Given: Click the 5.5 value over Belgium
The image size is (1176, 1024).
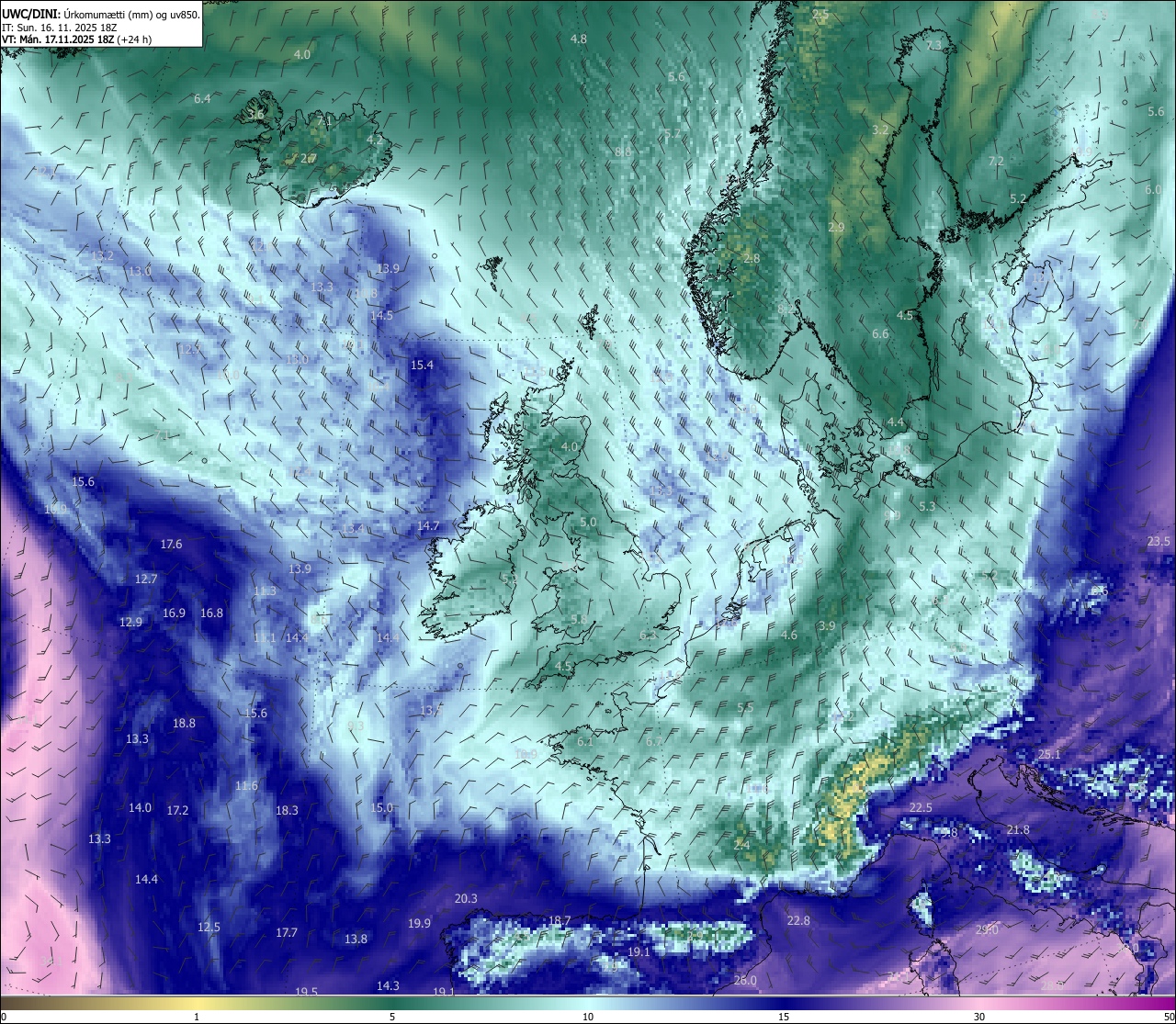Looking at the screenshot, I should 745,707.
